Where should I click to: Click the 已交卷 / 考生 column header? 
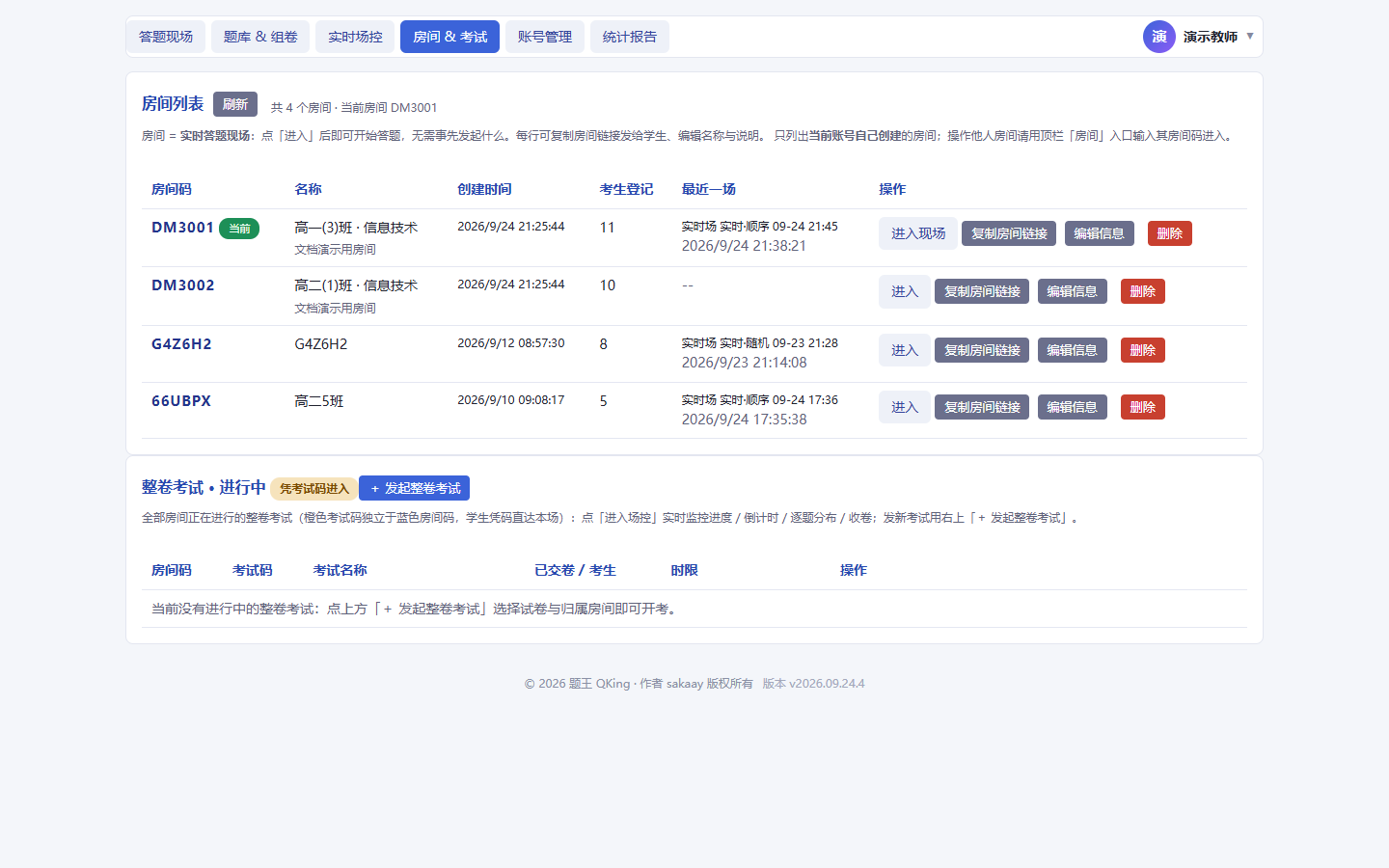click(x=576, y=570)
